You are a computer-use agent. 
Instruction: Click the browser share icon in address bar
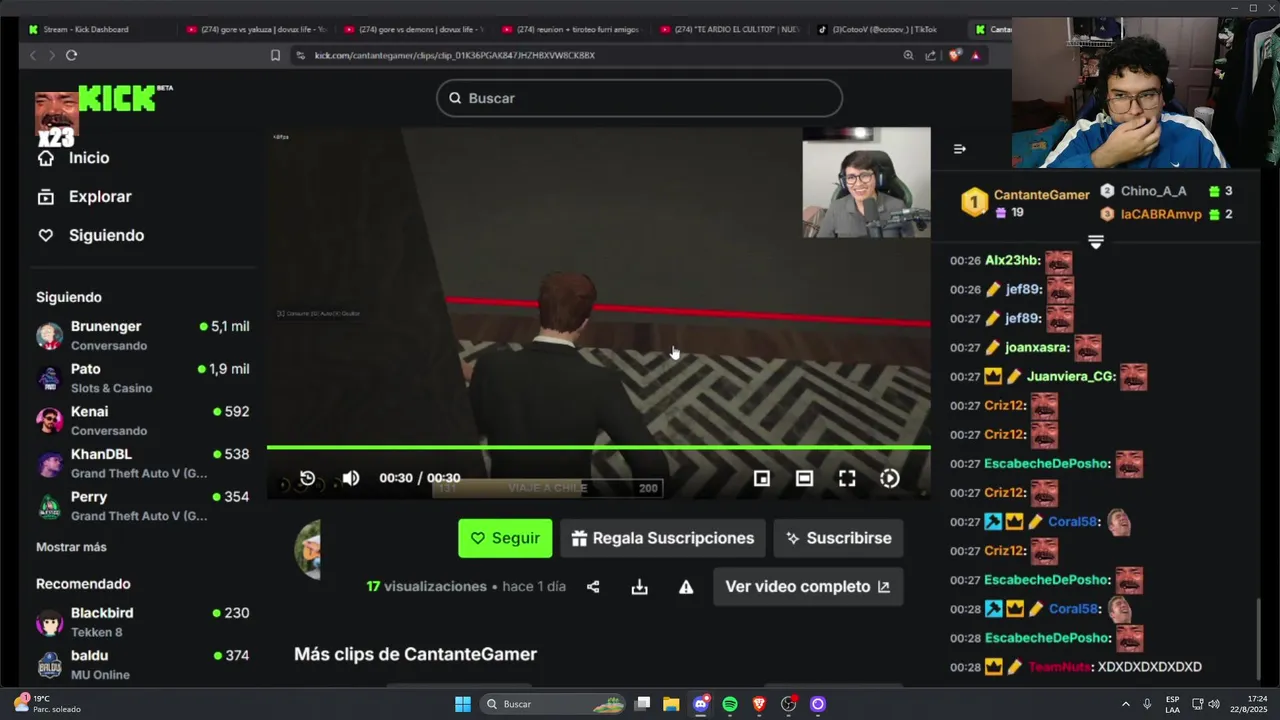click(x=931, y=55)
